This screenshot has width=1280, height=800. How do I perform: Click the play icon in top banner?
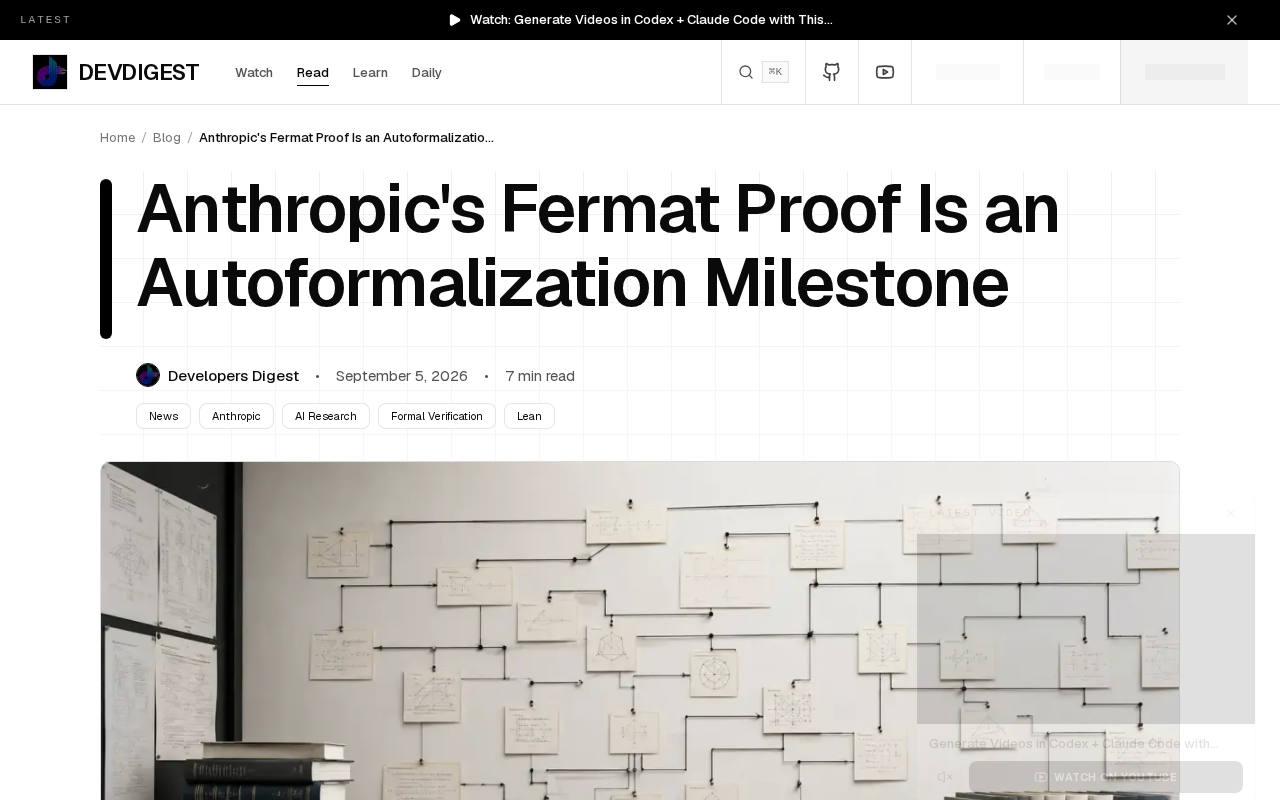click(455, 20)
